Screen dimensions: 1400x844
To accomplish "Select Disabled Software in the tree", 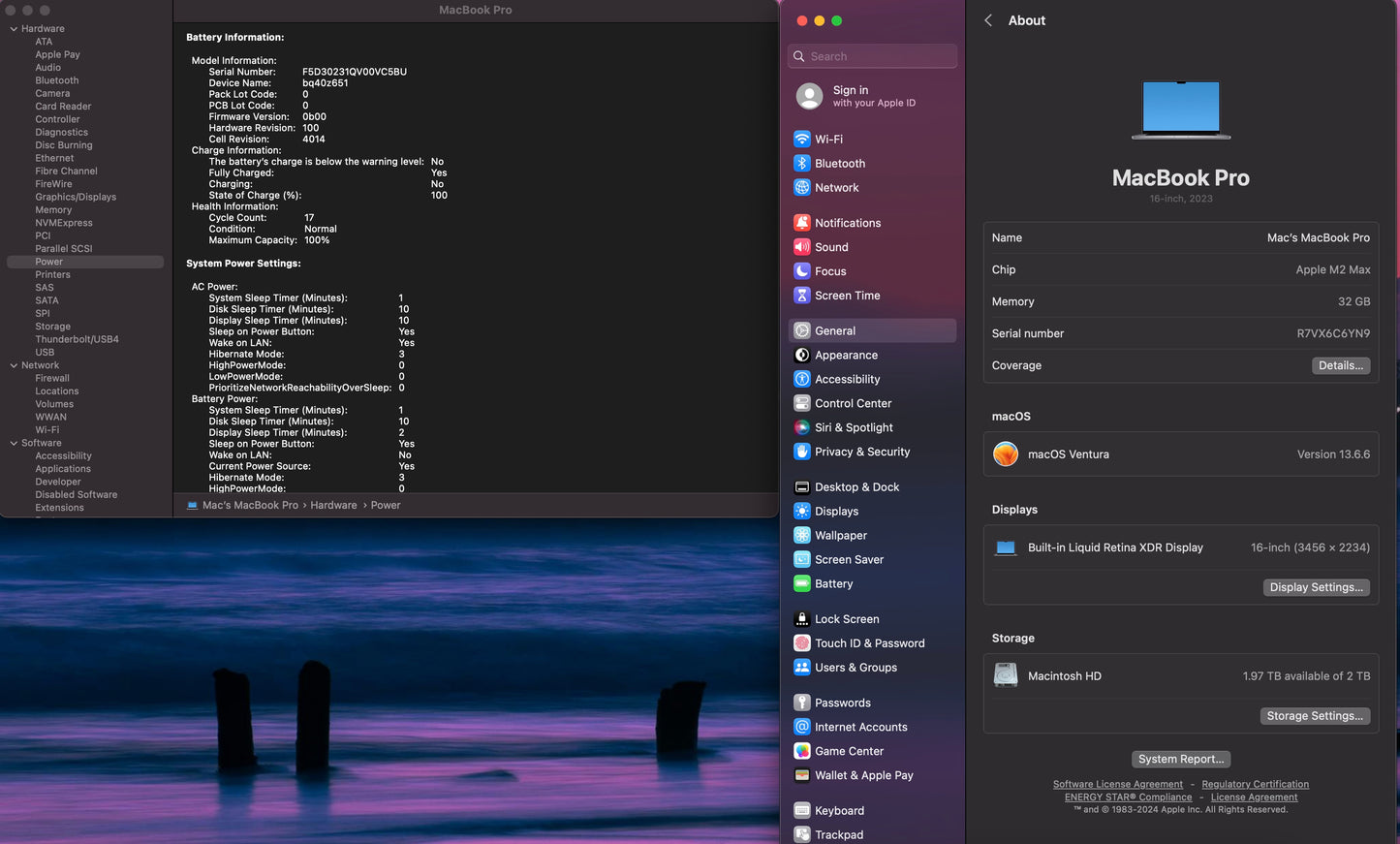I will point(77,494).
